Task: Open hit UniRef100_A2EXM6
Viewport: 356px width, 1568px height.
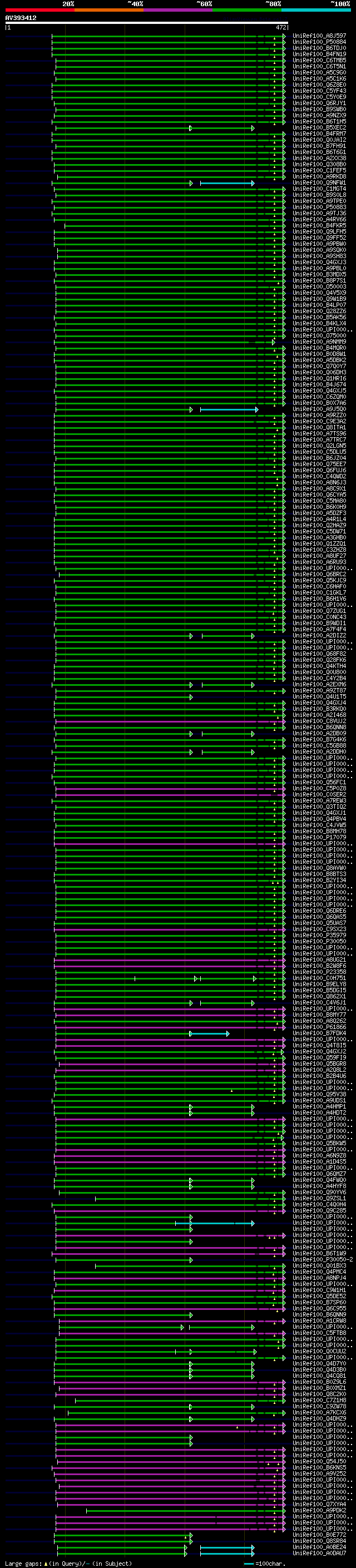Action: coord(319,684)
